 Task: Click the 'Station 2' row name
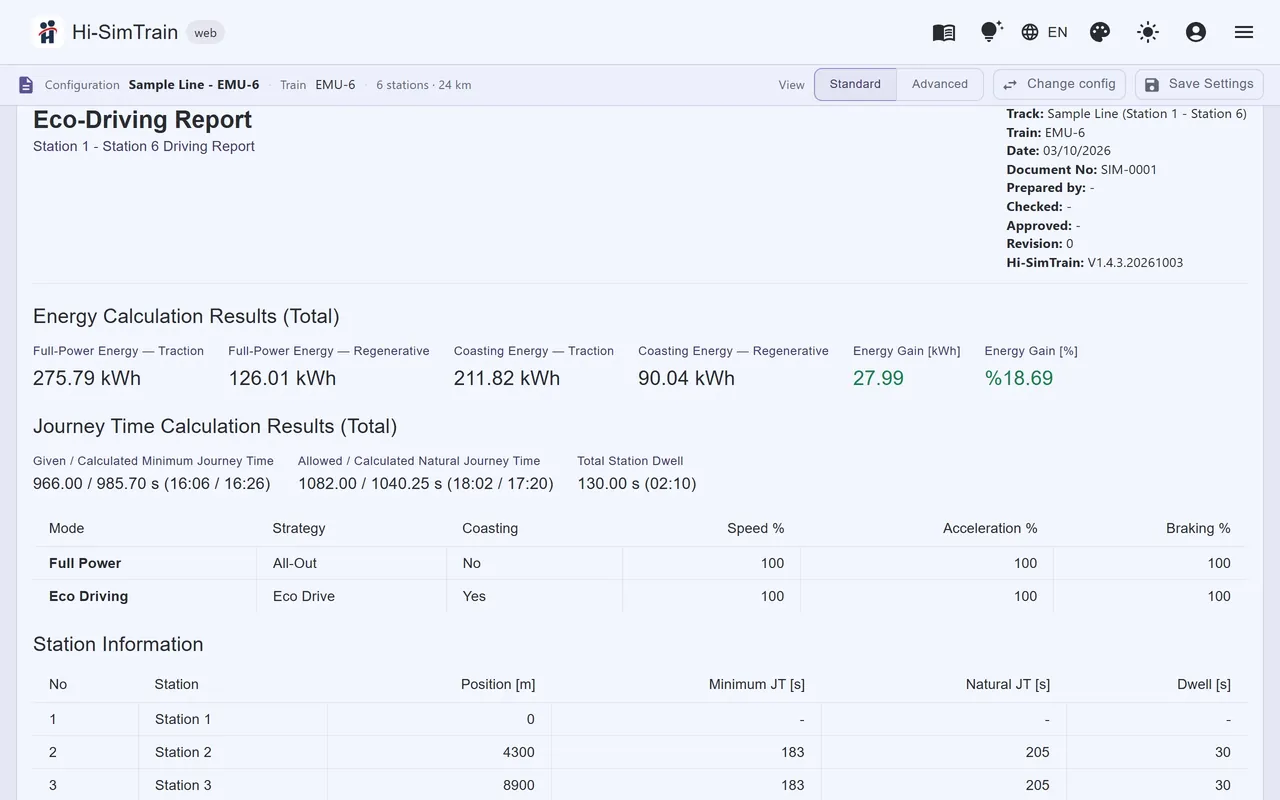[183, 752]
